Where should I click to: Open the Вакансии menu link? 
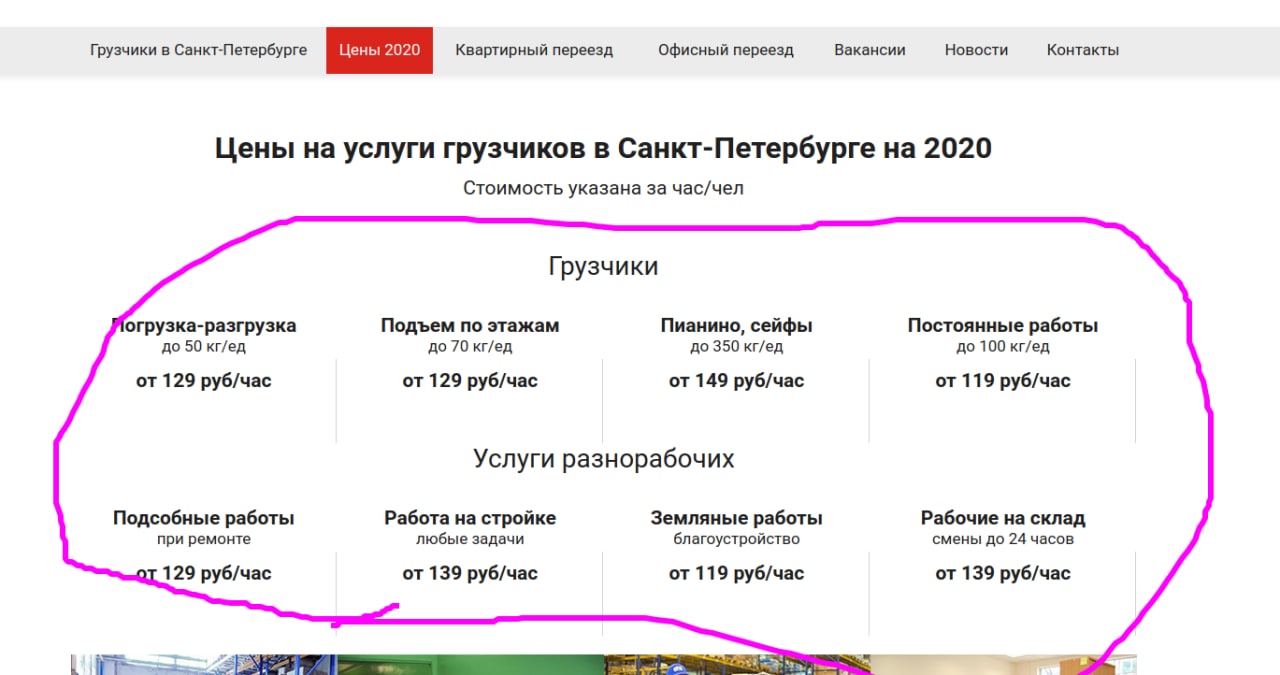point(870,50)
